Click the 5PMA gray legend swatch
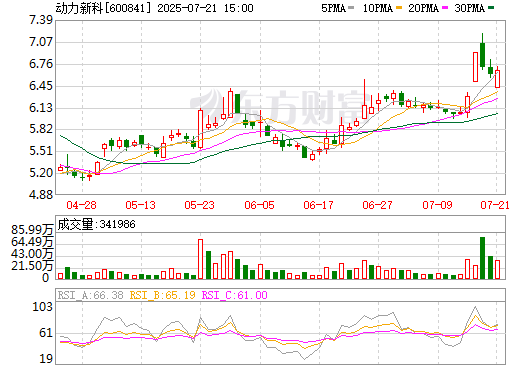 point(351,8)
